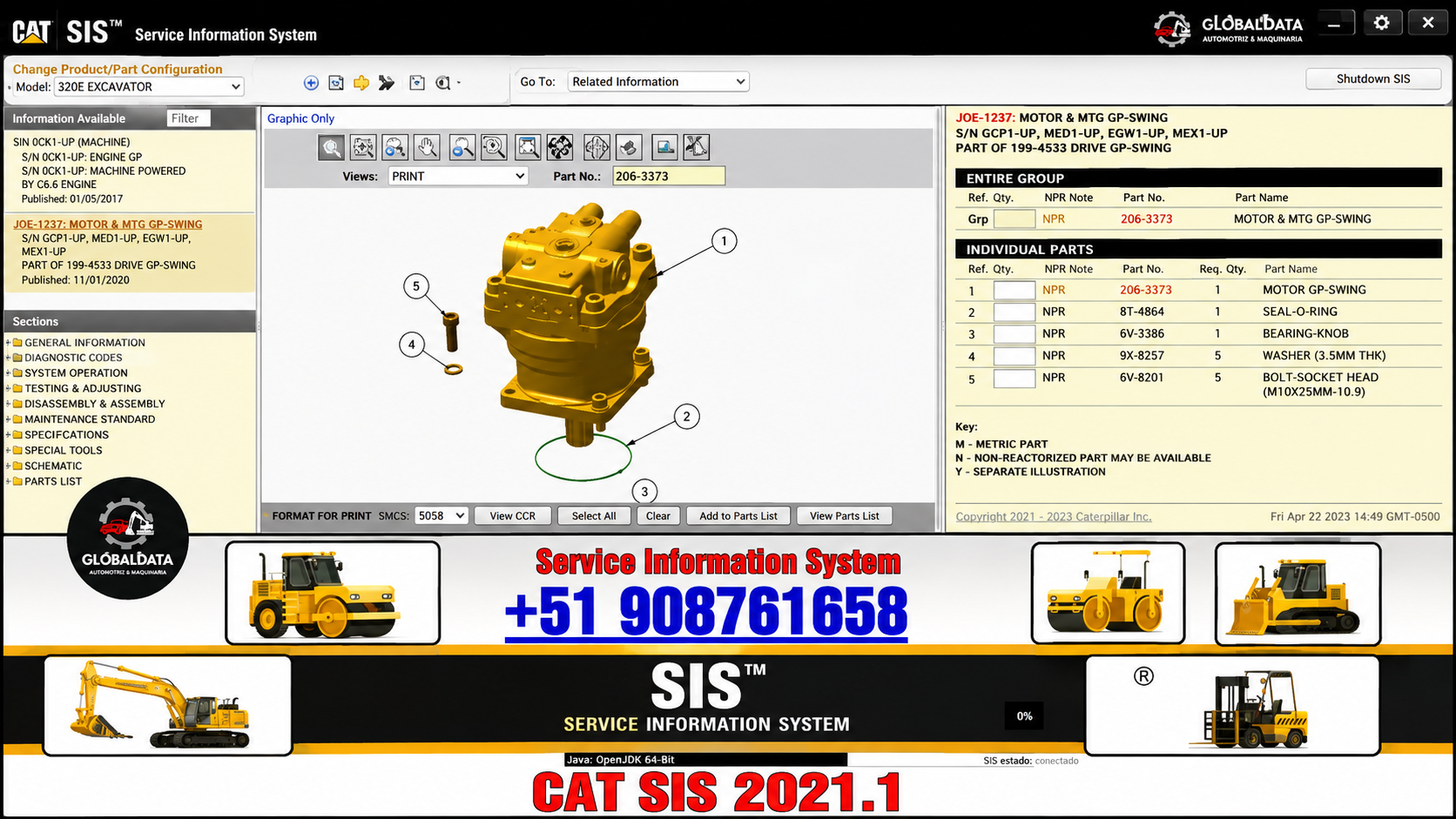This screenshot has width=1456, height=819.
Task: Click the black double-arrow icon in top toolbar
Action: (x=387, y=83)
